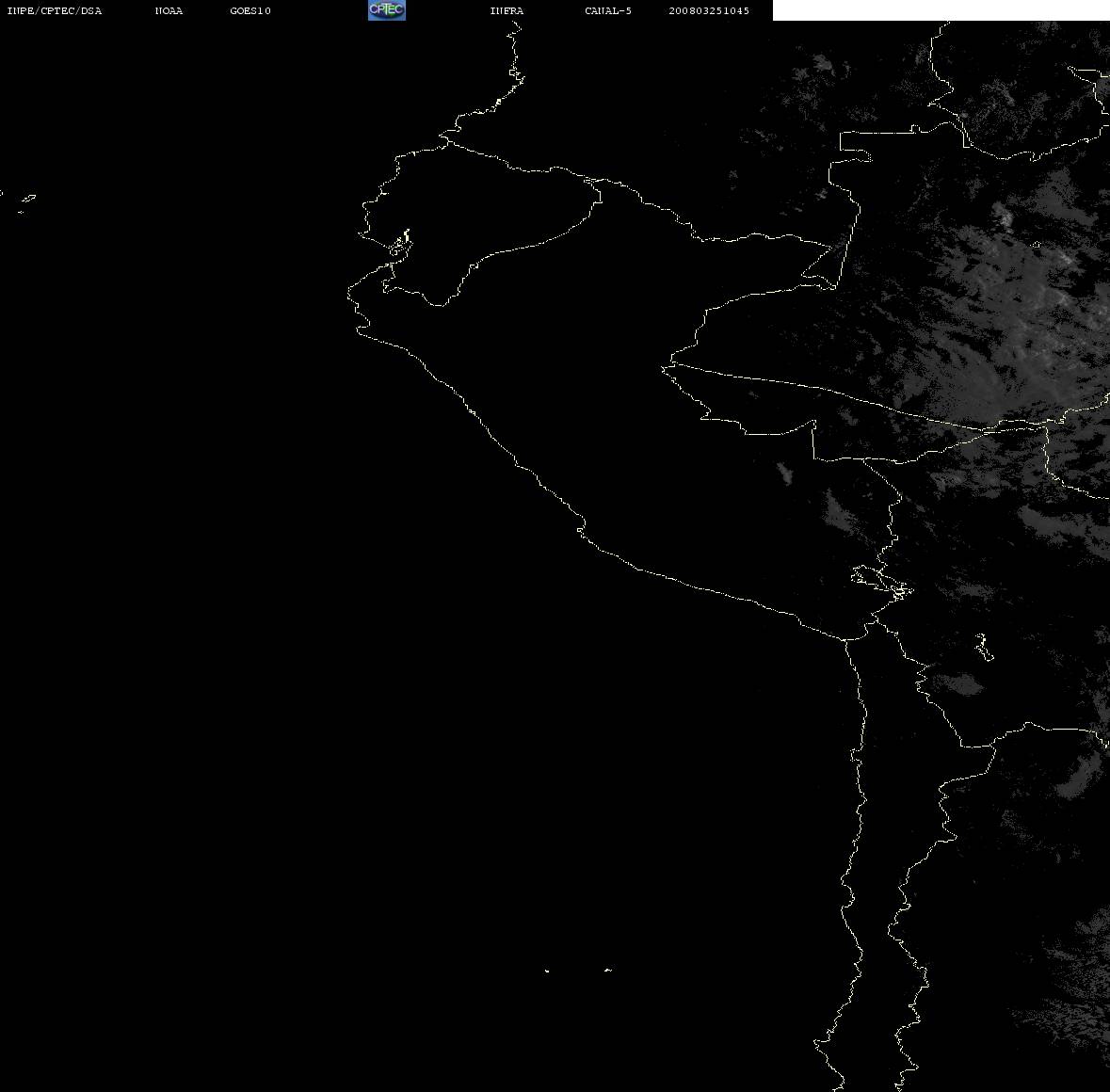Click the GOES10 satellite label
The width and height of the screenshot is (1110, 1092).
250,10
